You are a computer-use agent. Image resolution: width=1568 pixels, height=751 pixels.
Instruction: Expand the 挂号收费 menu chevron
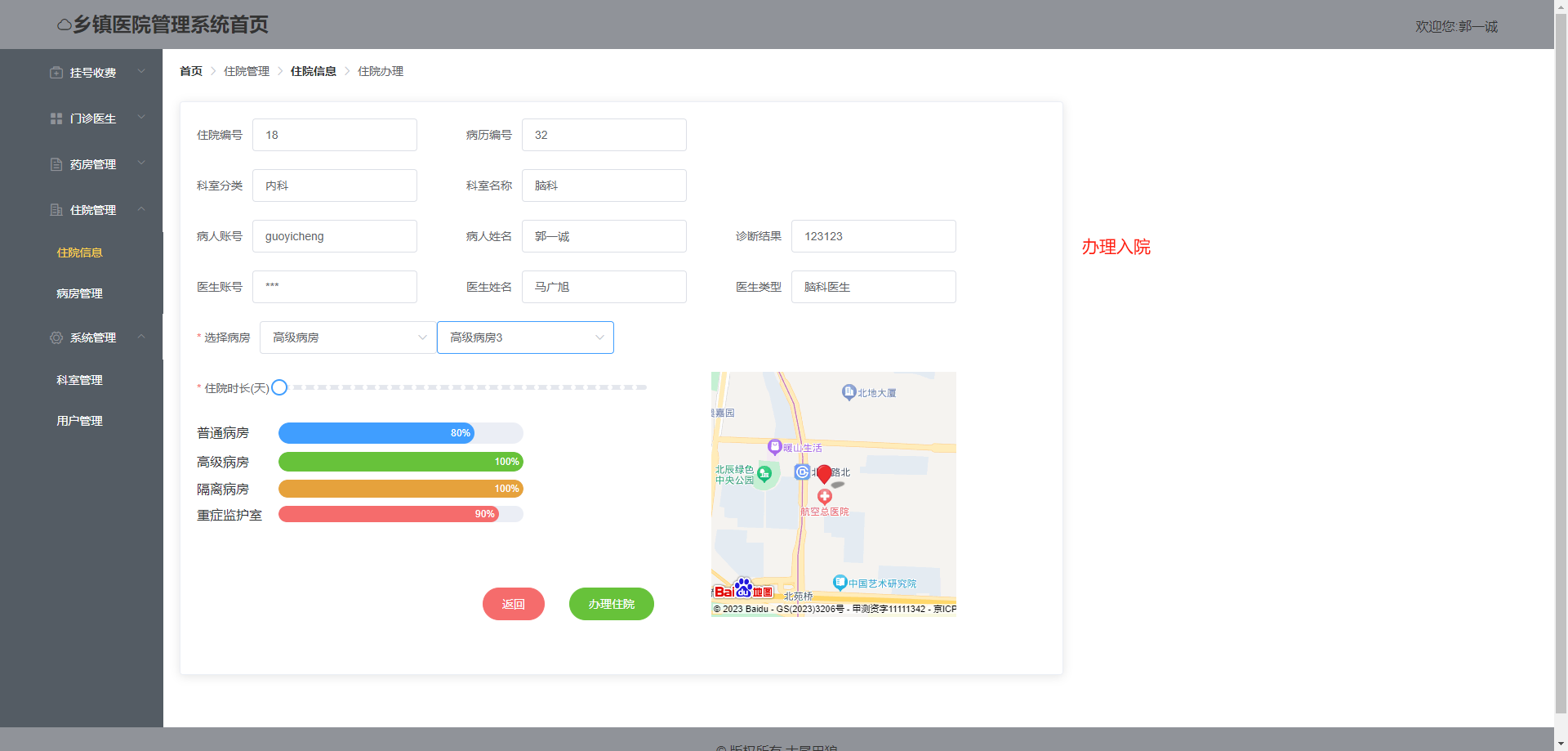tap(141, 72)
